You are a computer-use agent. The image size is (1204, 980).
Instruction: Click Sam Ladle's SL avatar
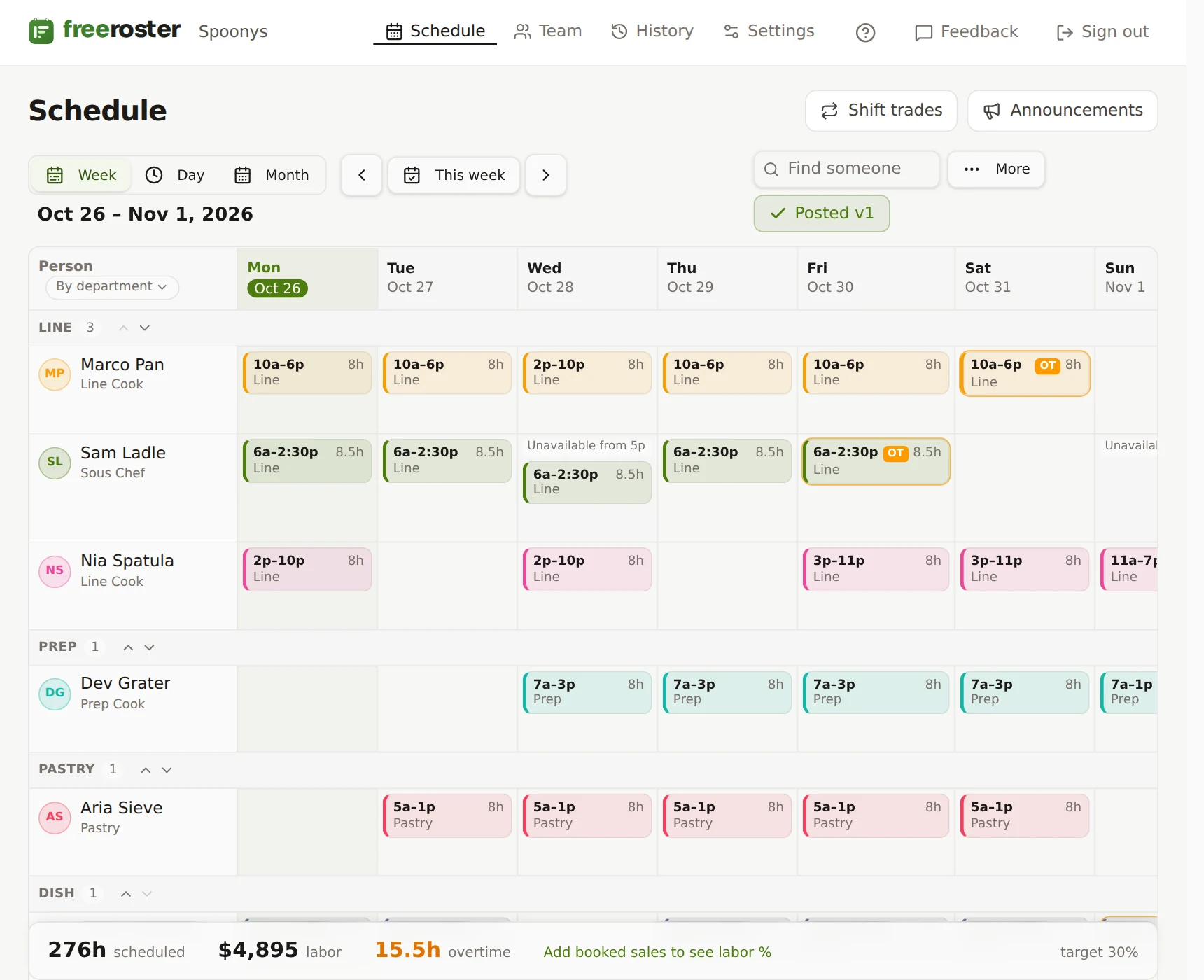(55, 462)
